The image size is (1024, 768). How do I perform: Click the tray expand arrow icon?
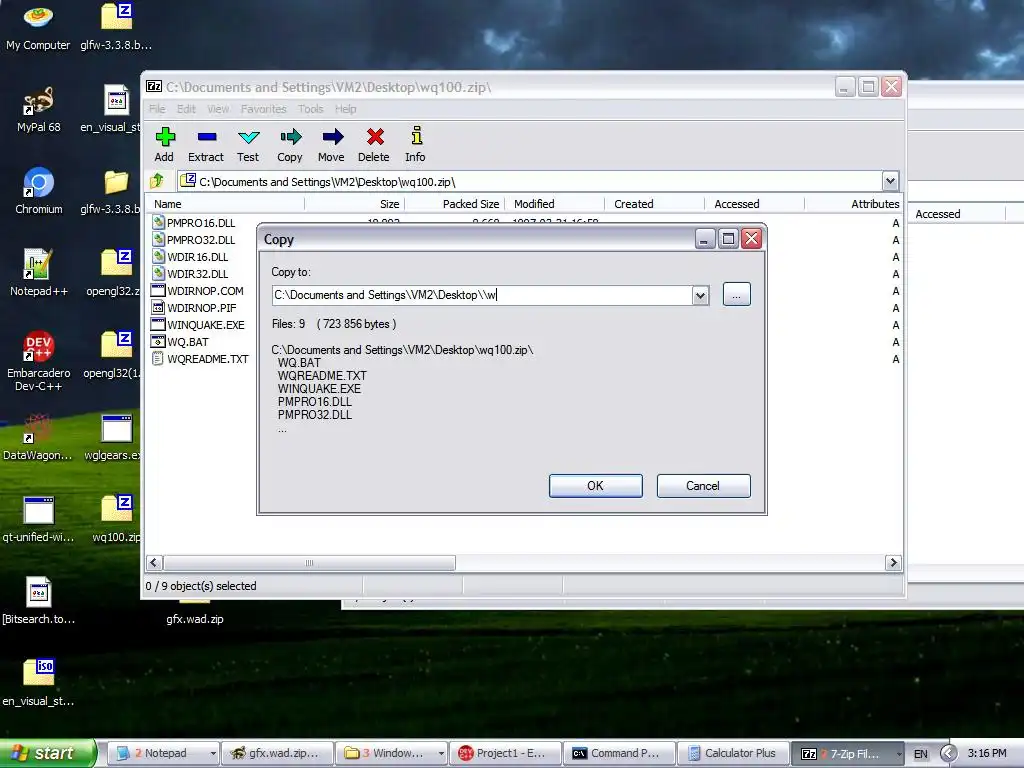949,754
